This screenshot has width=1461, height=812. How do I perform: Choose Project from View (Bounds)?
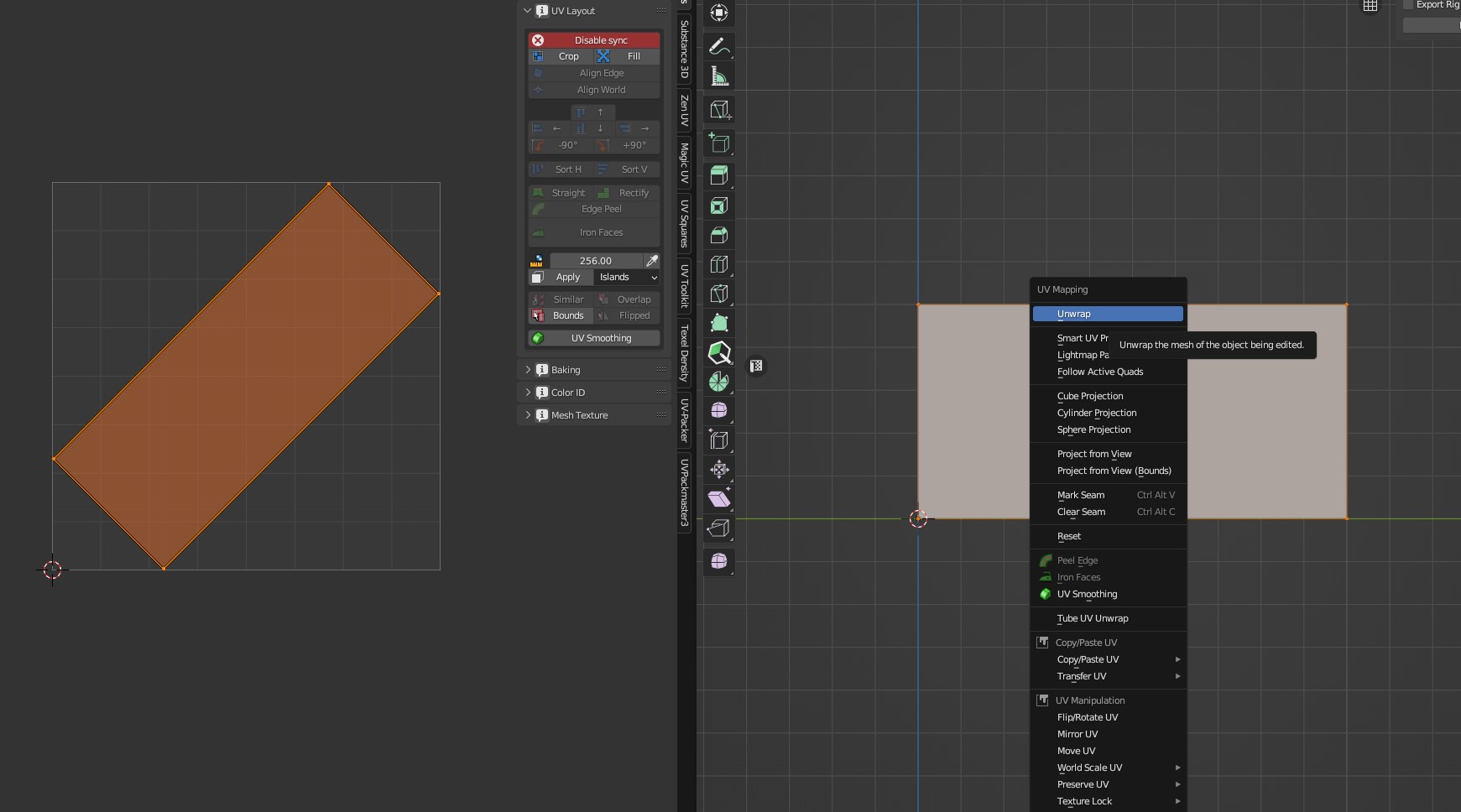click(x=1108, y=471)
